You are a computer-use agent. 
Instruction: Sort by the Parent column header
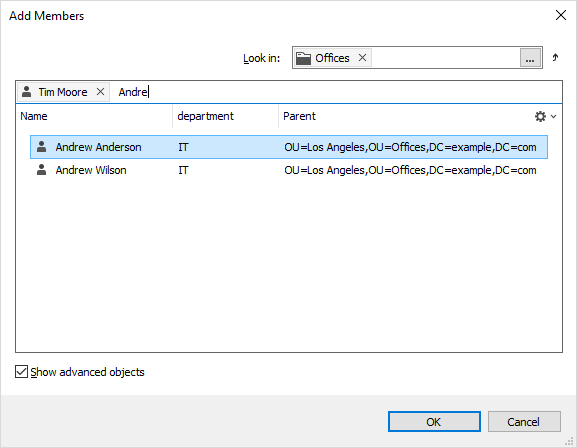click(405, 116)
